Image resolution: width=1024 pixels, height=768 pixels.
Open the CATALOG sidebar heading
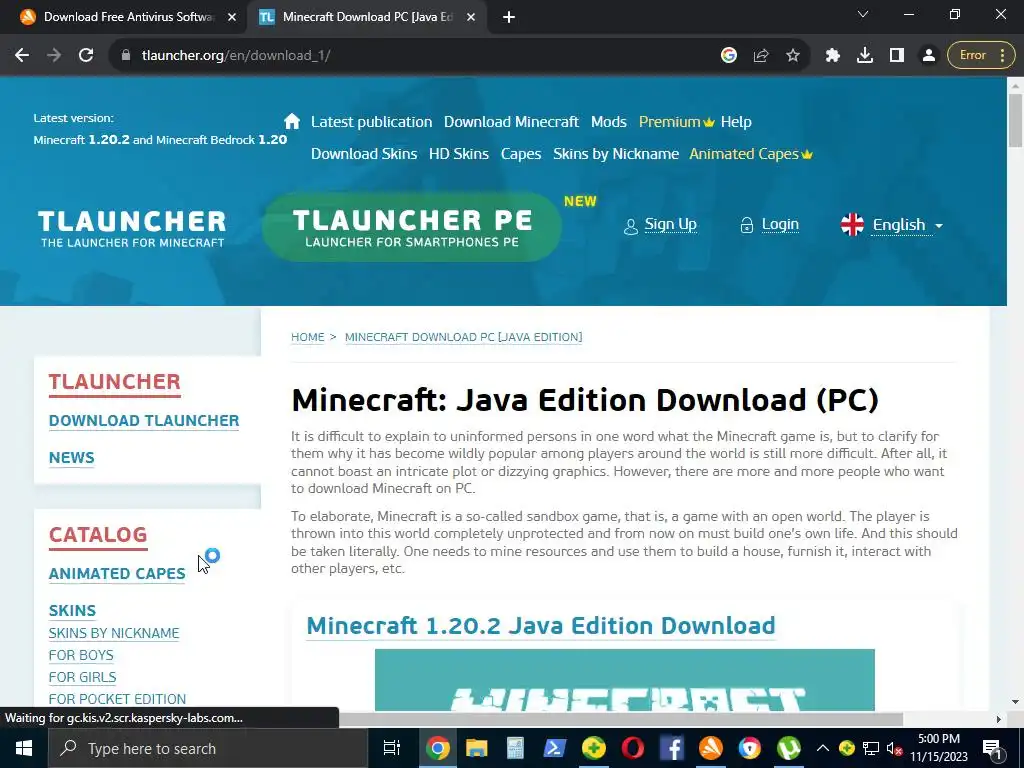(98, 535)
